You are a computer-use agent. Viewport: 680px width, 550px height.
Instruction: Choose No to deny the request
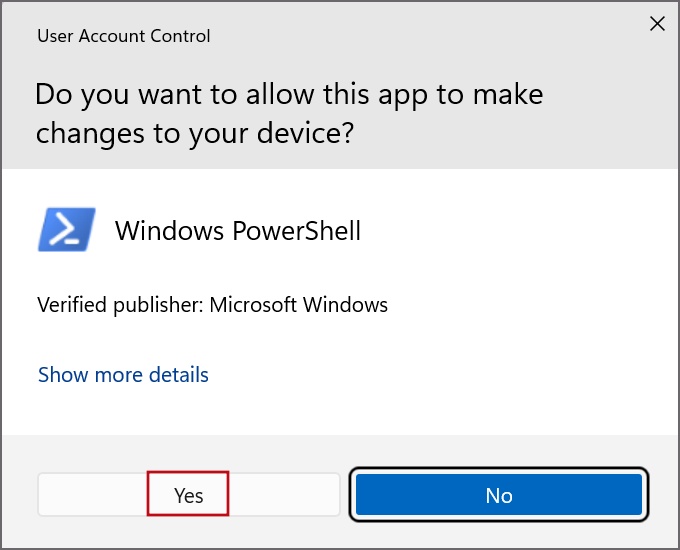499,494
